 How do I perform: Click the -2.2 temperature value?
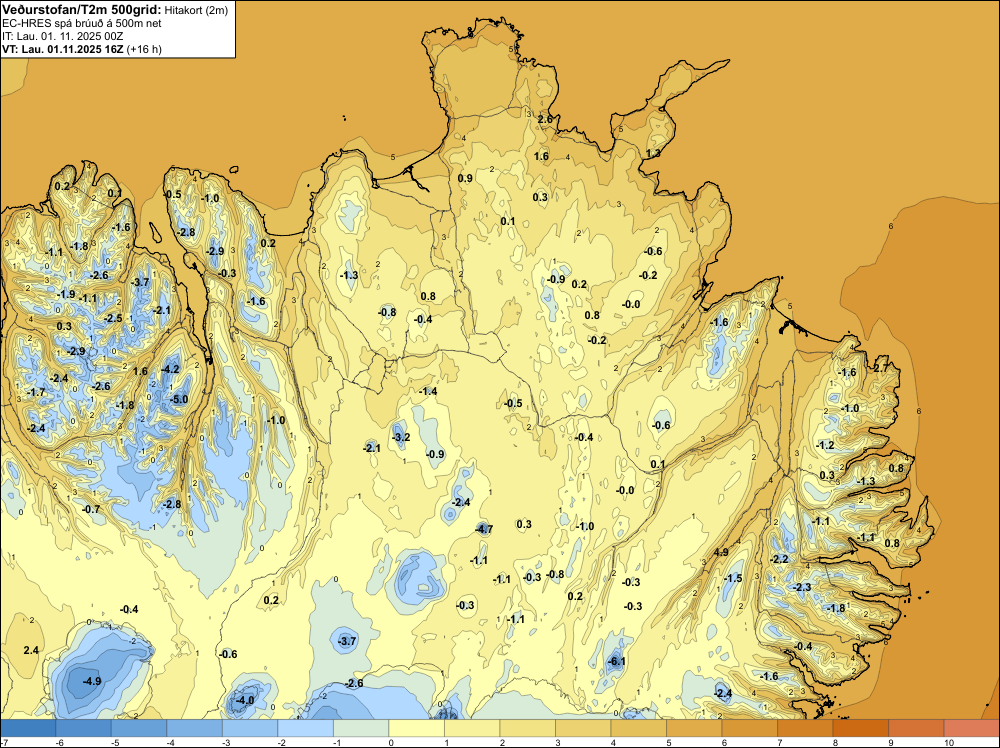pyautogui.click(x=779, y=559)
